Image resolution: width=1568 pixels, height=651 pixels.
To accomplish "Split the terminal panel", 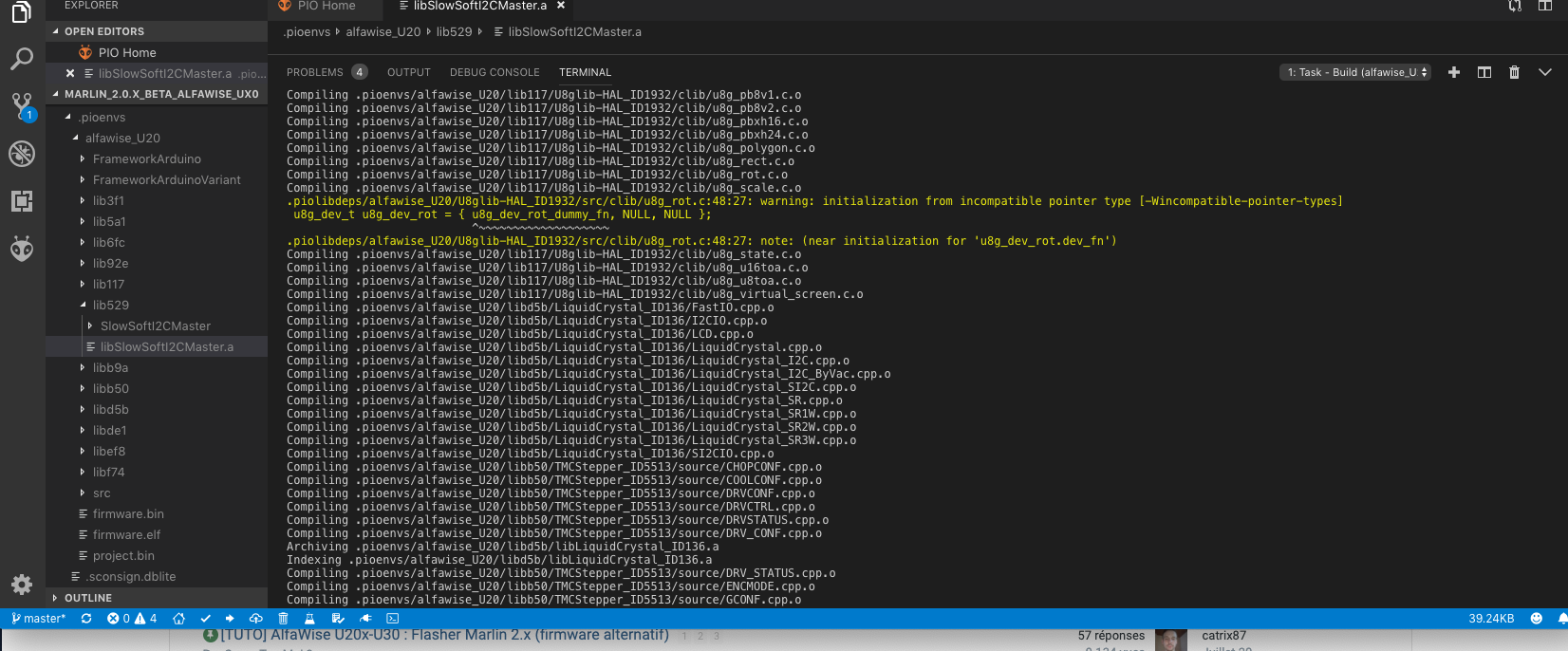I will tap(1484, 72).
